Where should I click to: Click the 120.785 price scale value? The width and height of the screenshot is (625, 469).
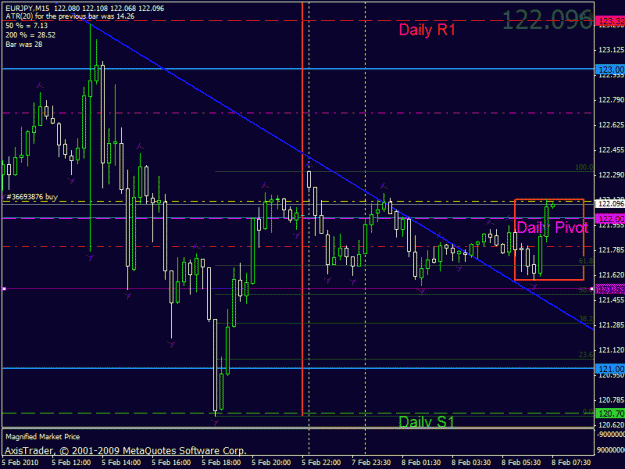tap(611, 400)
